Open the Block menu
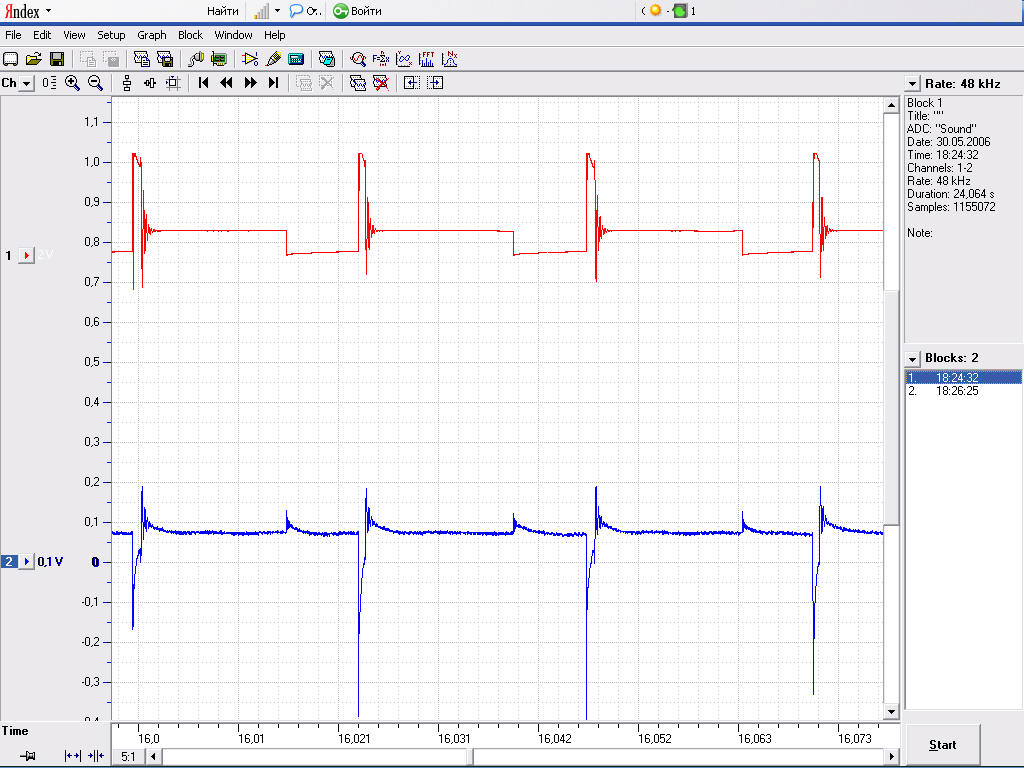 pos(190,35)
